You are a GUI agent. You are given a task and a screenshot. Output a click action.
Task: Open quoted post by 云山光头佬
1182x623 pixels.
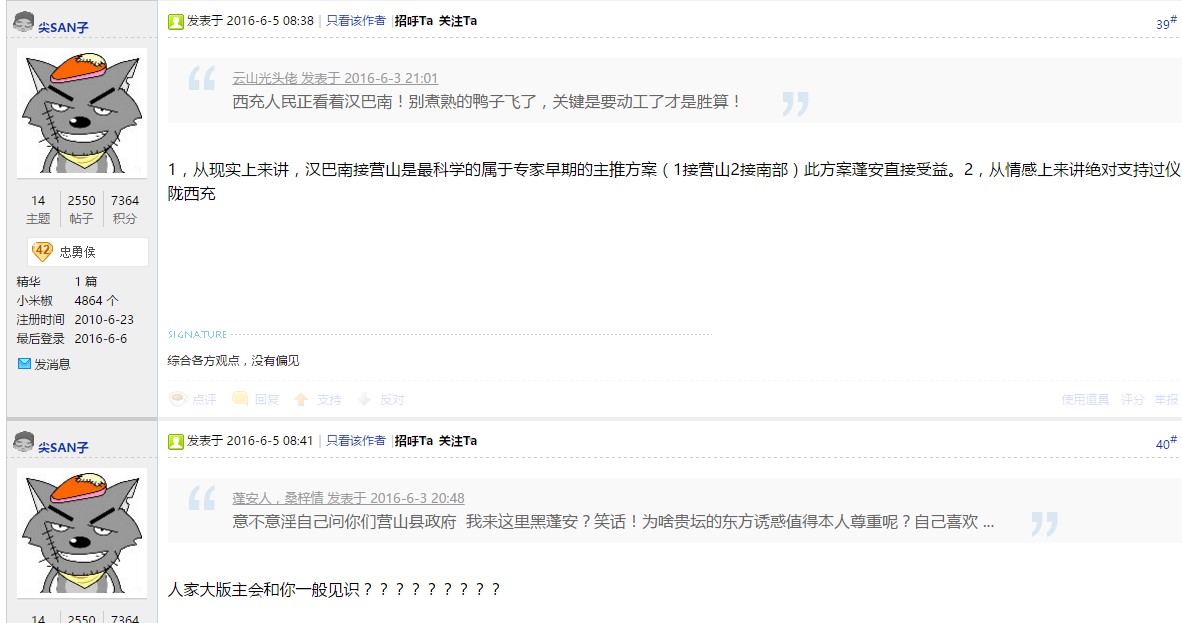(x=335, y=78)
